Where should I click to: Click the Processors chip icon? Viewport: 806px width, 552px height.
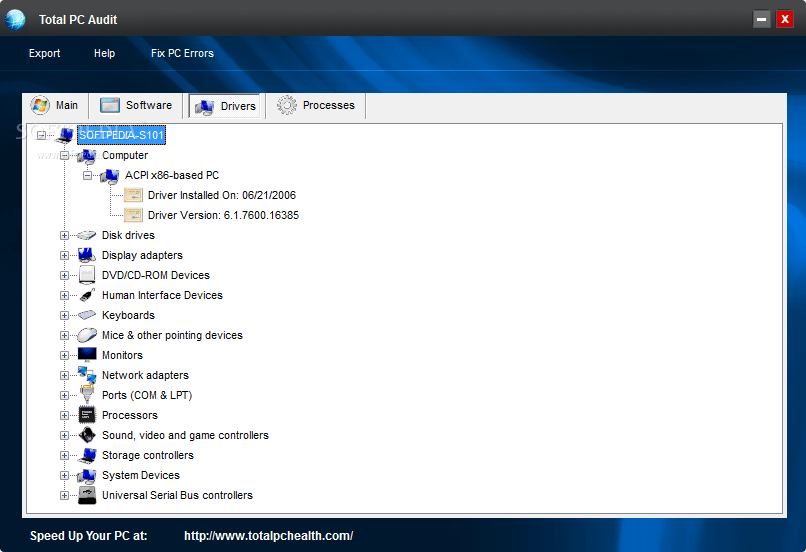pos(87,415)
